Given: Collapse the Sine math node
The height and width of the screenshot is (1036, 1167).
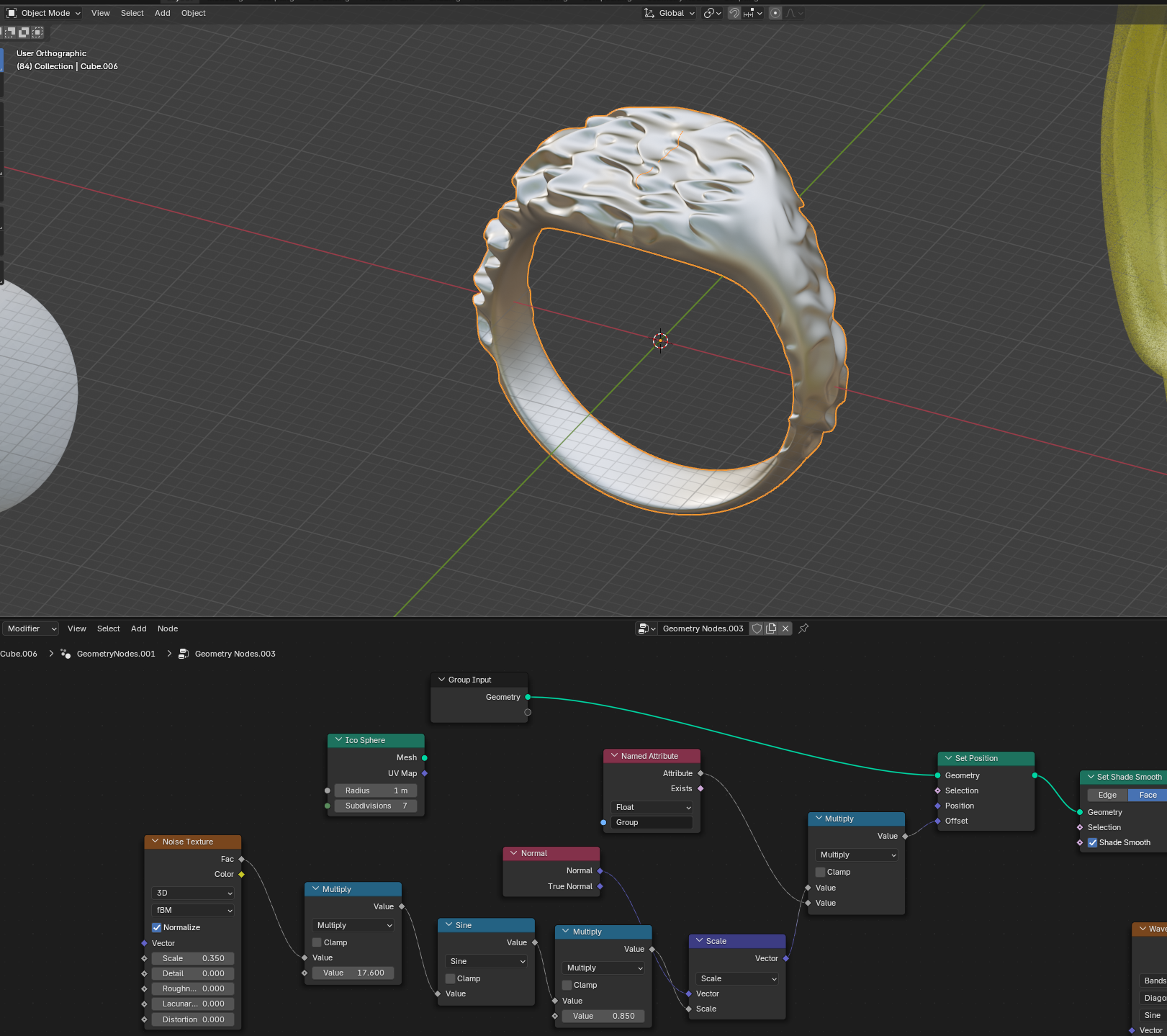Looking at the screenshot, I should click(449, 925).
